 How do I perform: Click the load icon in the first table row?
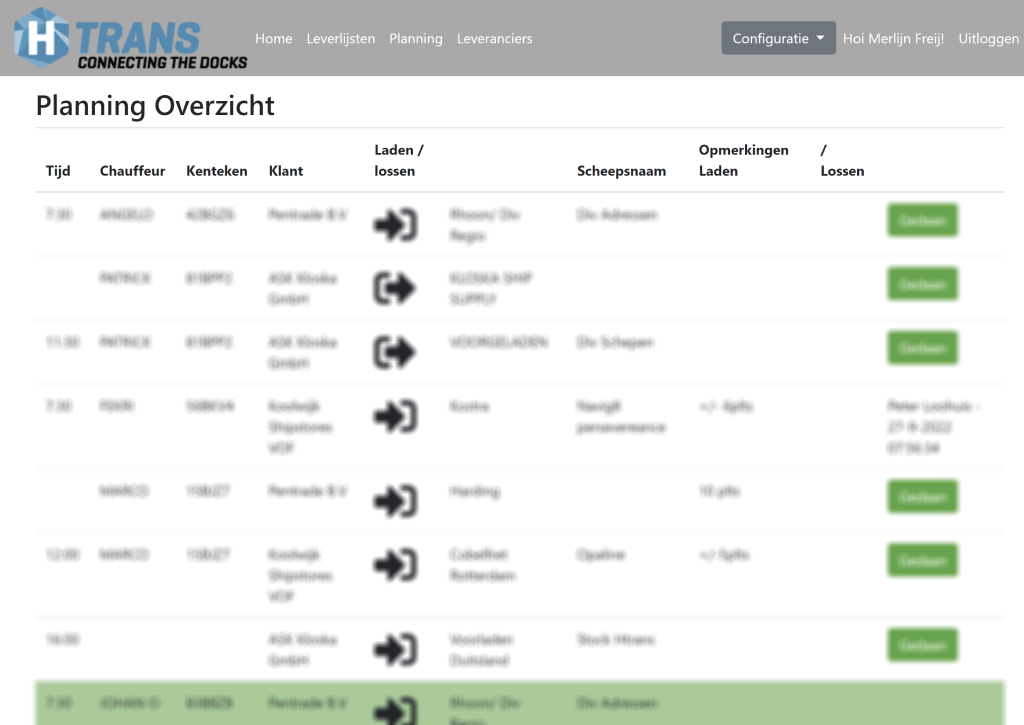click(395, 225)
